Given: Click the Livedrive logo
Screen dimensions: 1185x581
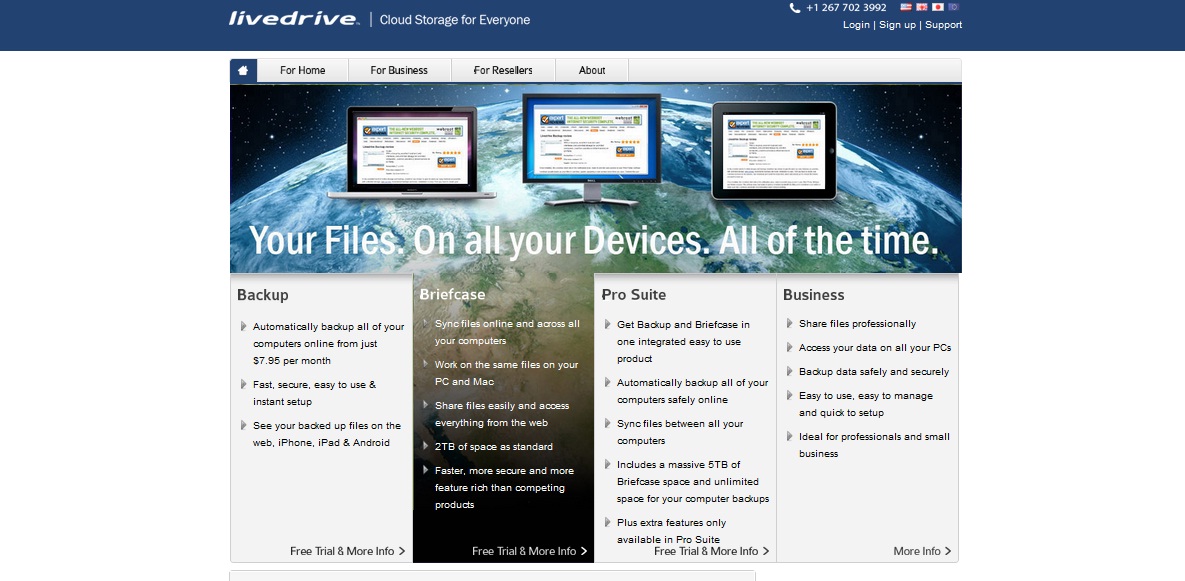Looking at the screenshot, I should (293, 19).
